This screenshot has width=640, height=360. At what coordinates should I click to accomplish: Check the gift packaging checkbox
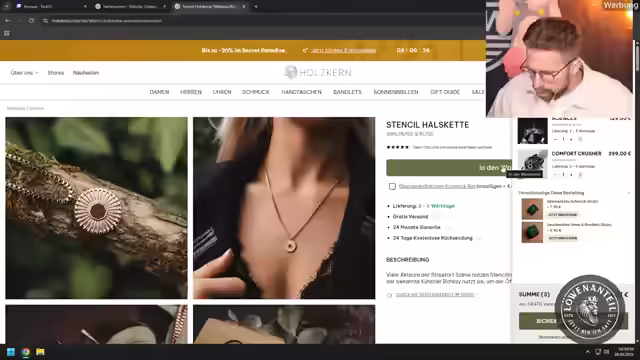coord(392,187)
